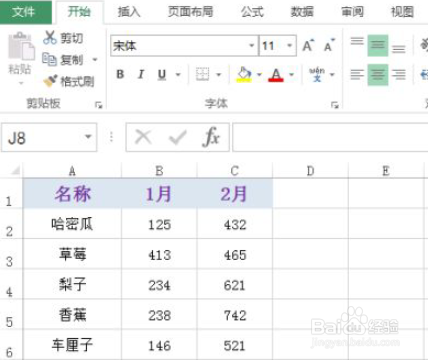428x360 pixels.
Task: Set middle vertical alignment
Action: tap(378, 45)
